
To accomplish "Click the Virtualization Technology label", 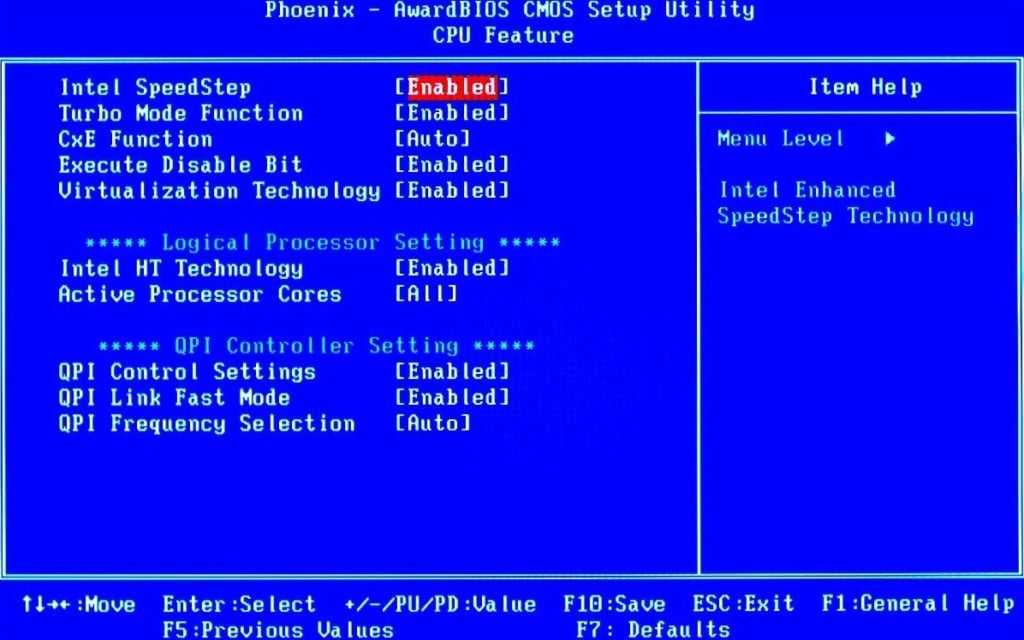I will (219, 191).
